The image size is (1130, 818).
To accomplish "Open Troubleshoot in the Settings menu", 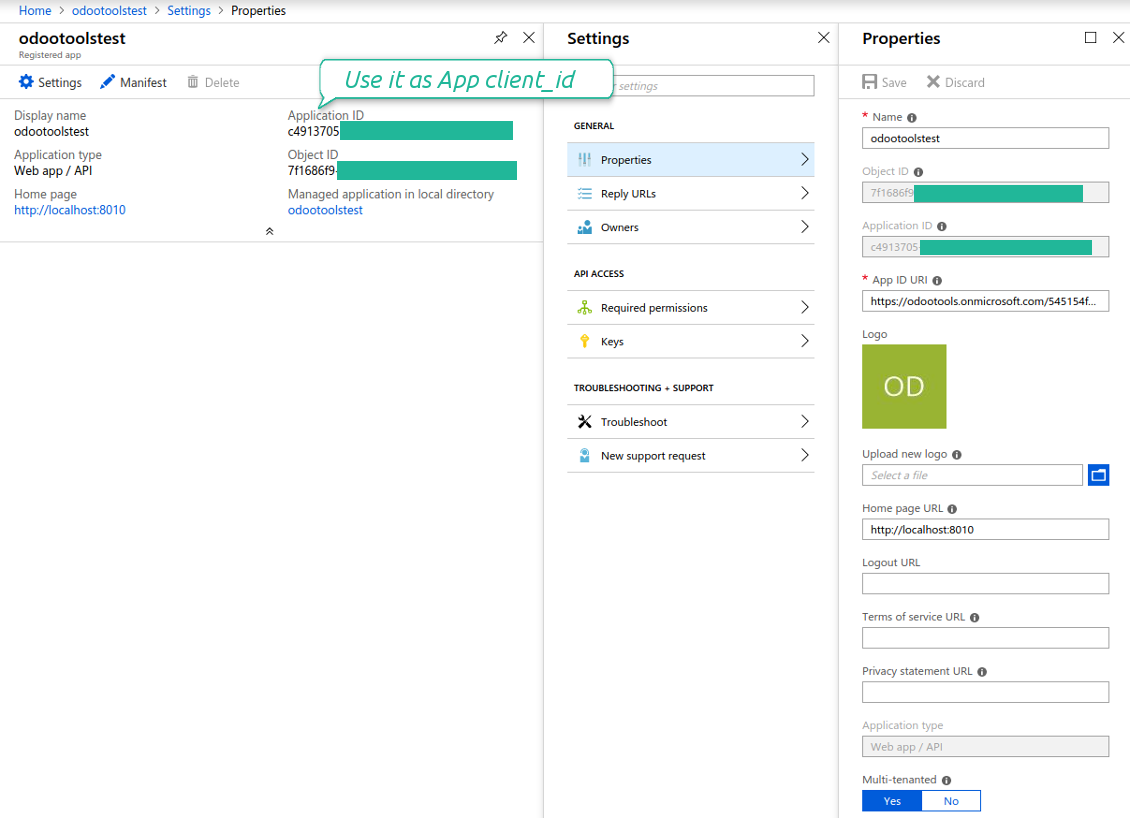I will tap(690, 422).
